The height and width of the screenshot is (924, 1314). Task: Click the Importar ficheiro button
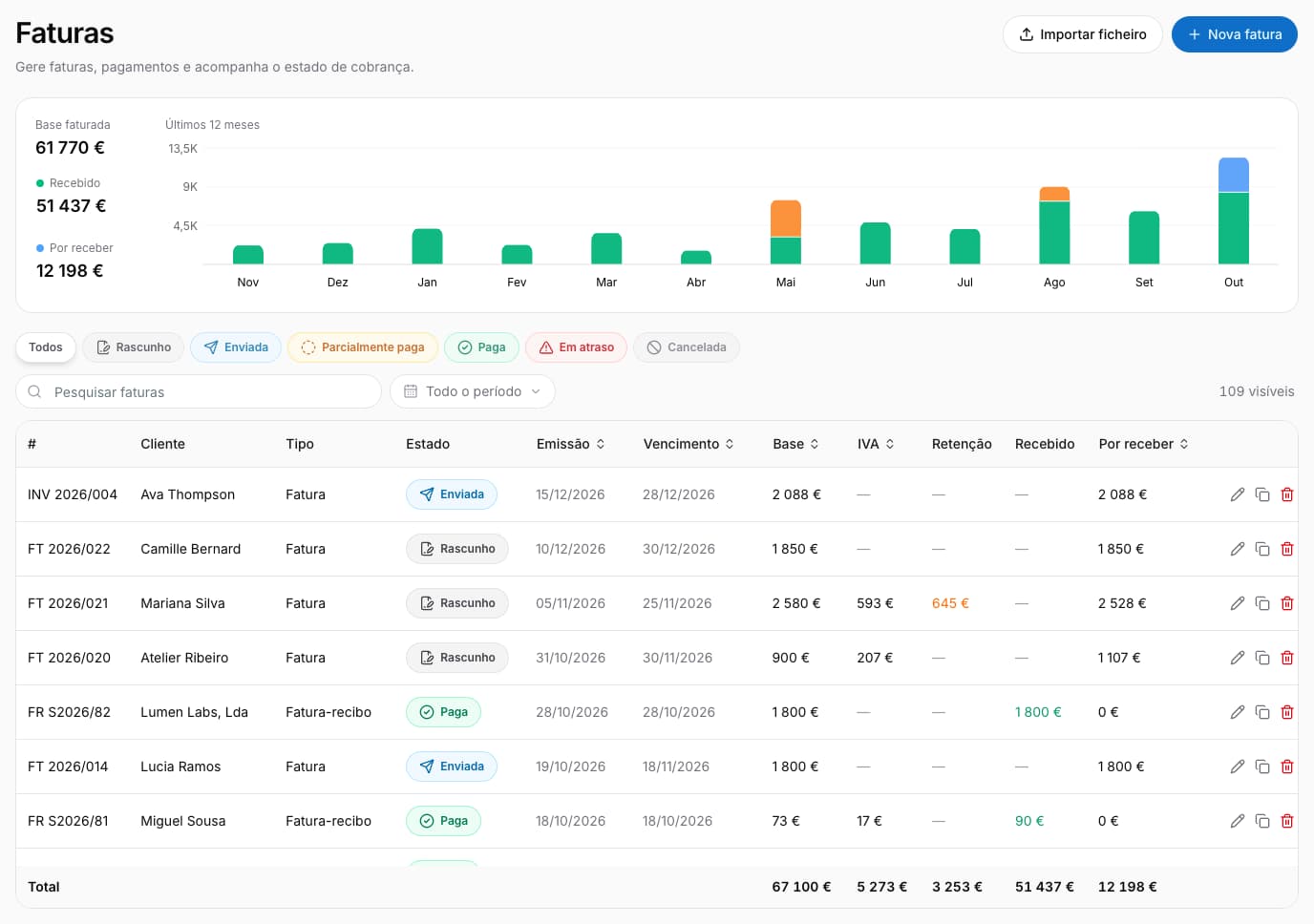tap(1083, 34)
